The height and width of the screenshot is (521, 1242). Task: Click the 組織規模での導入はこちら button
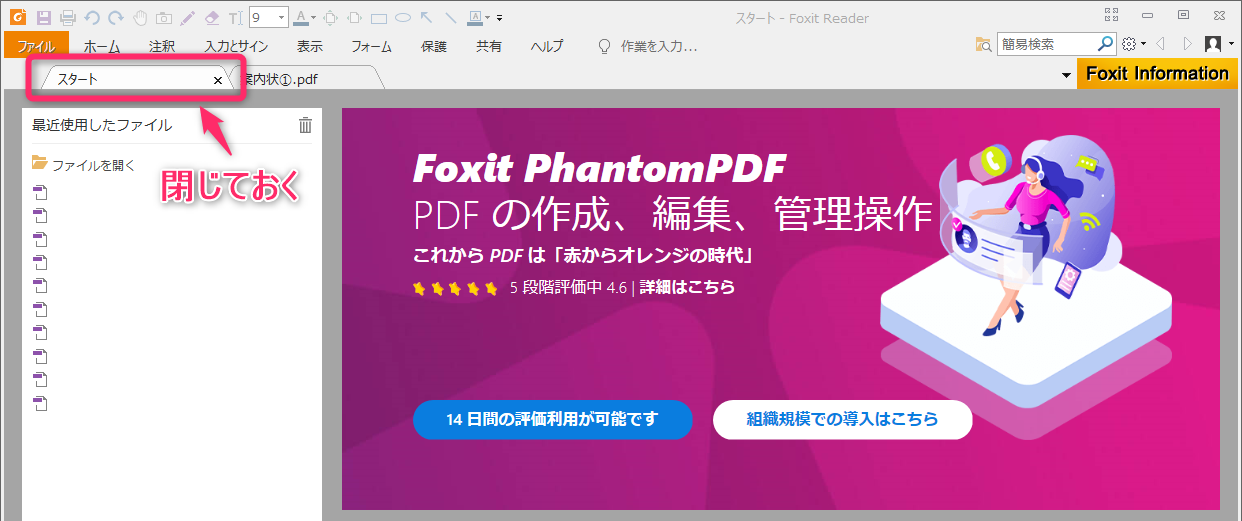click(x=842, y=419)
